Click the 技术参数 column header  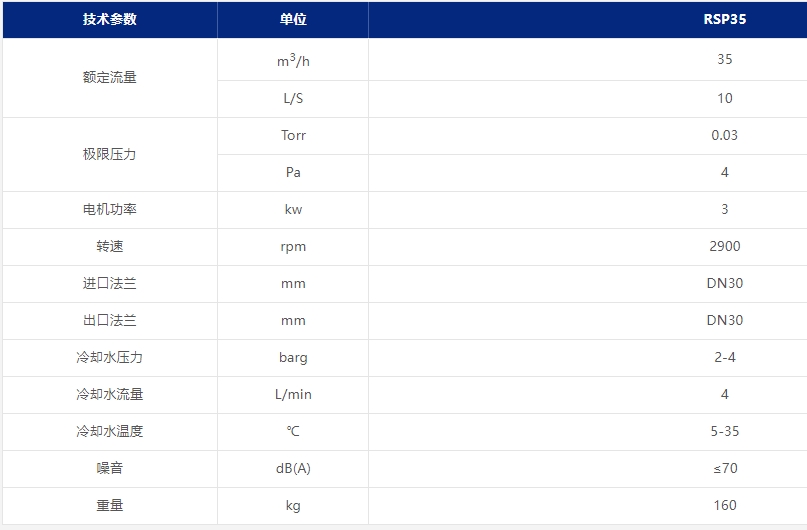[x=110, y=19]
